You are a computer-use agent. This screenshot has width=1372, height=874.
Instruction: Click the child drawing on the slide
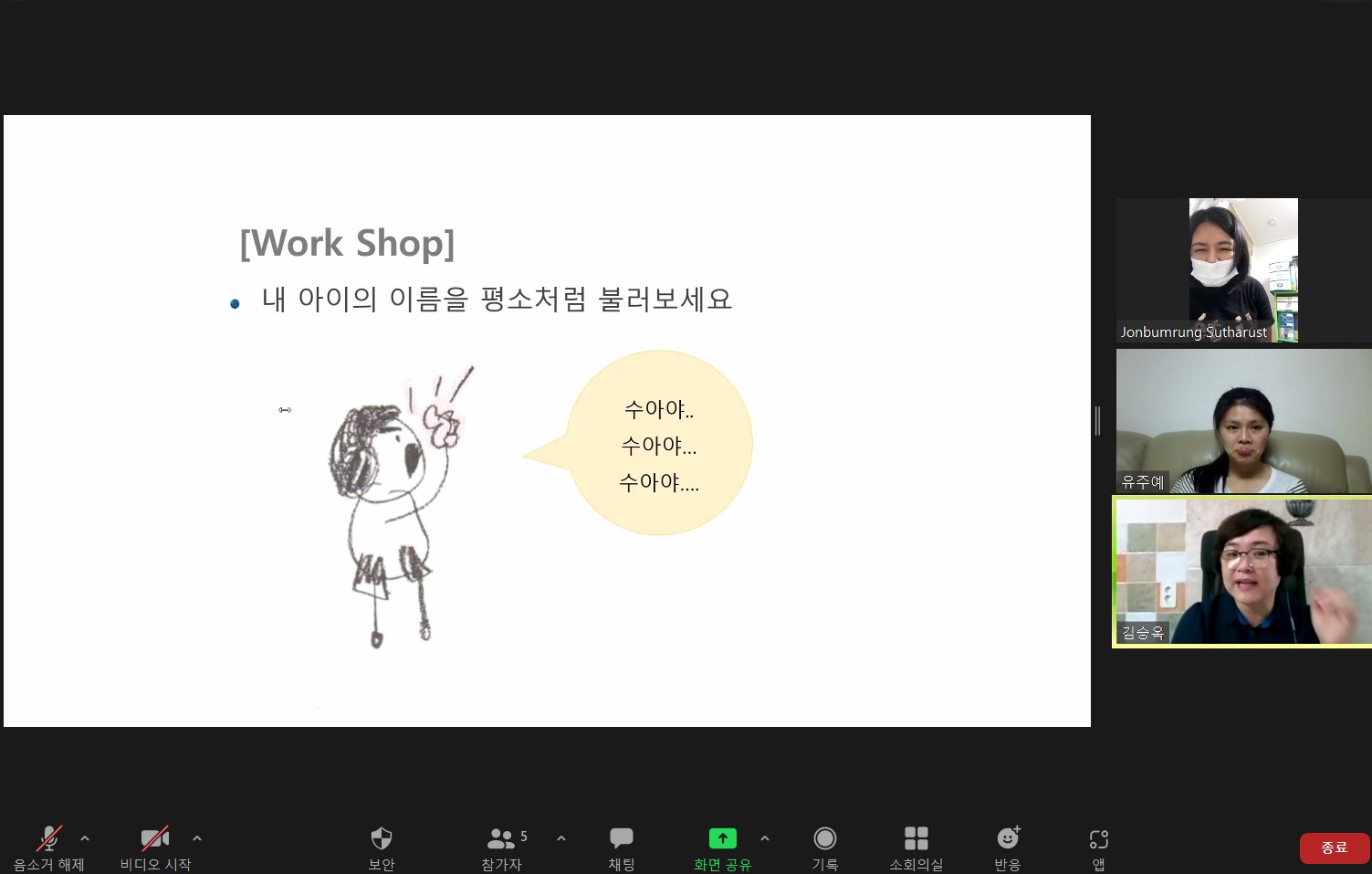[x=400, y=507]
